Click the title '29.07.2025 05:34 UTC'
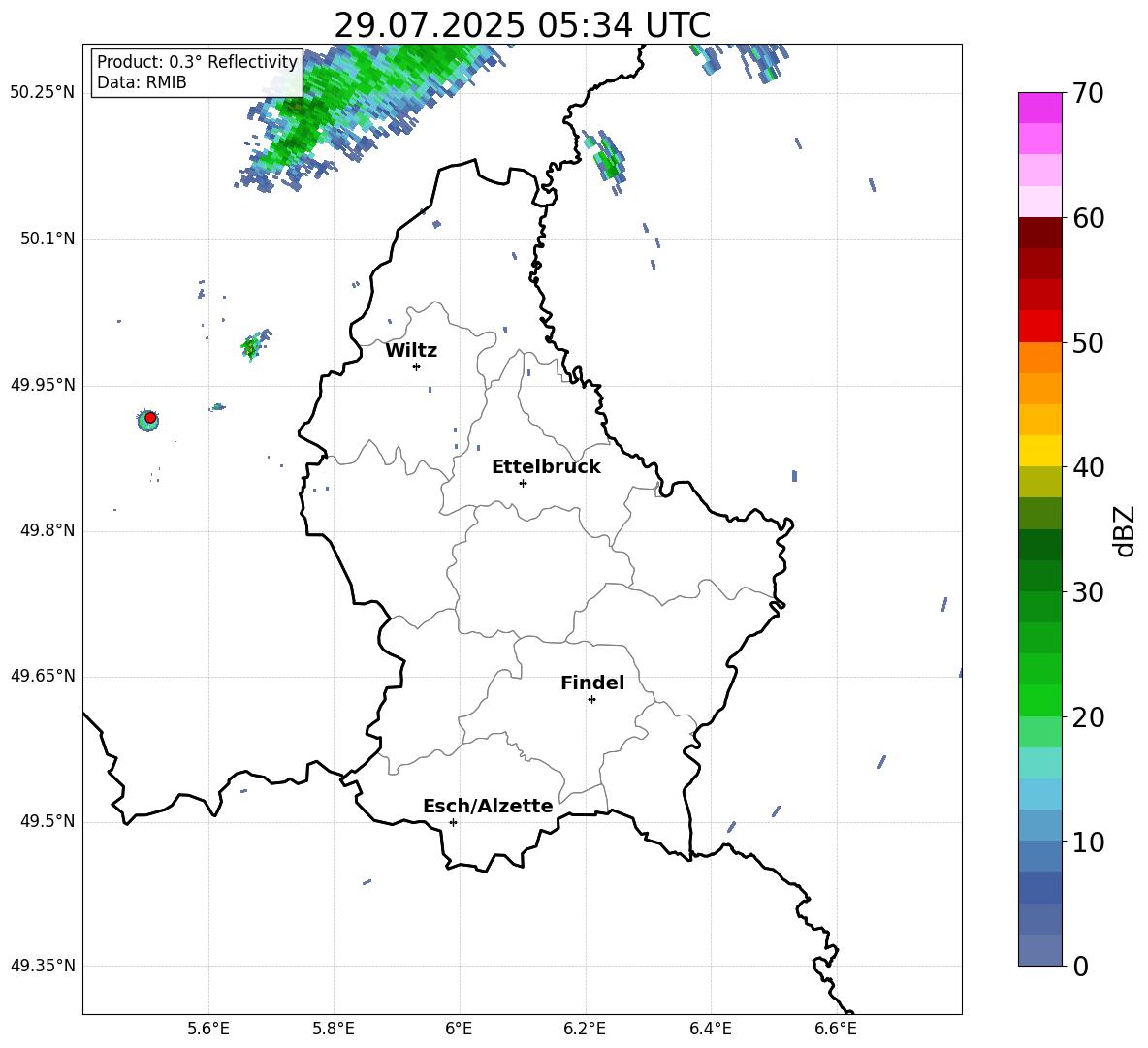This screenshot has height=1048, width=1148. point(522,25)
